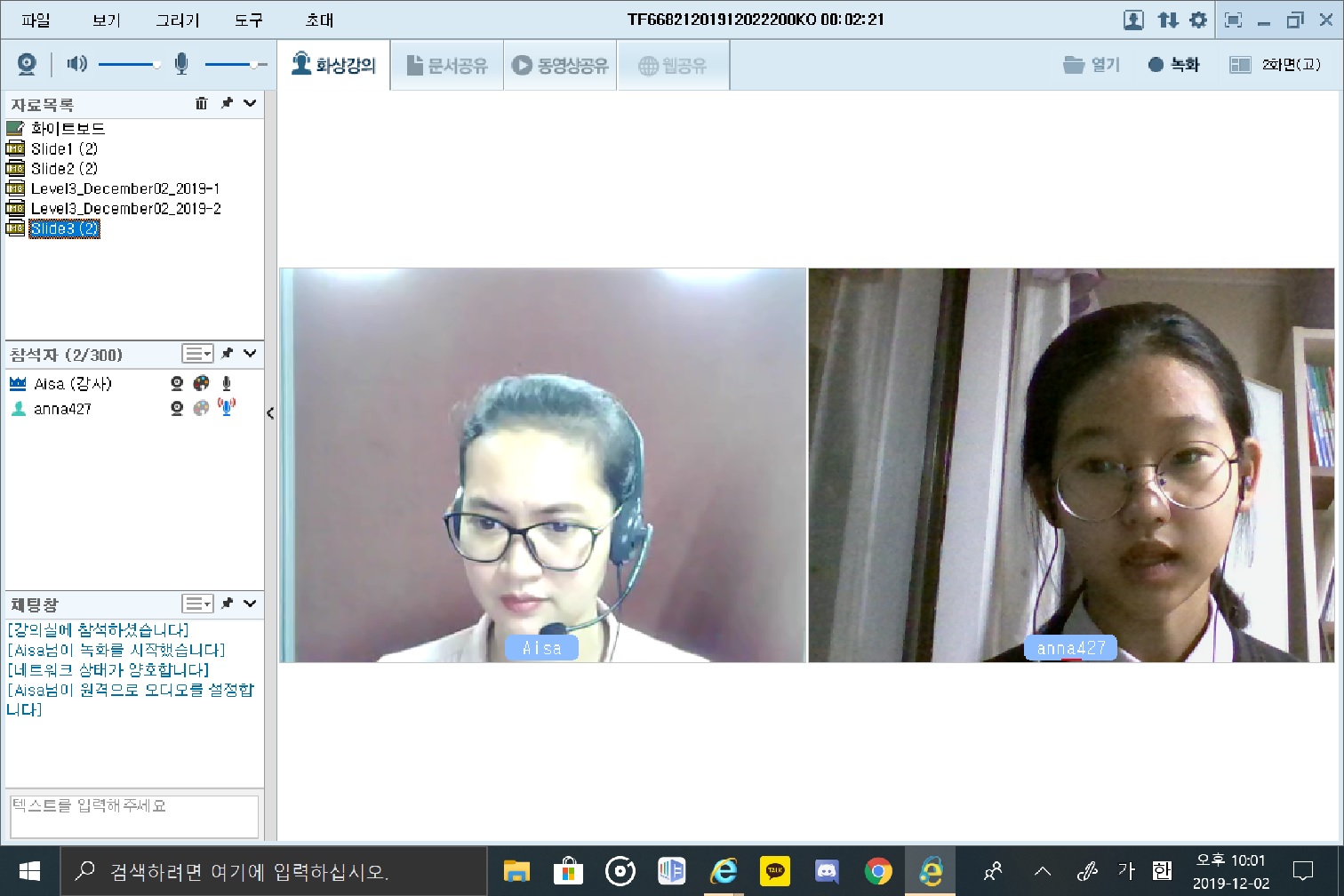Adjust the microphone volume slider

pos(253,64)
